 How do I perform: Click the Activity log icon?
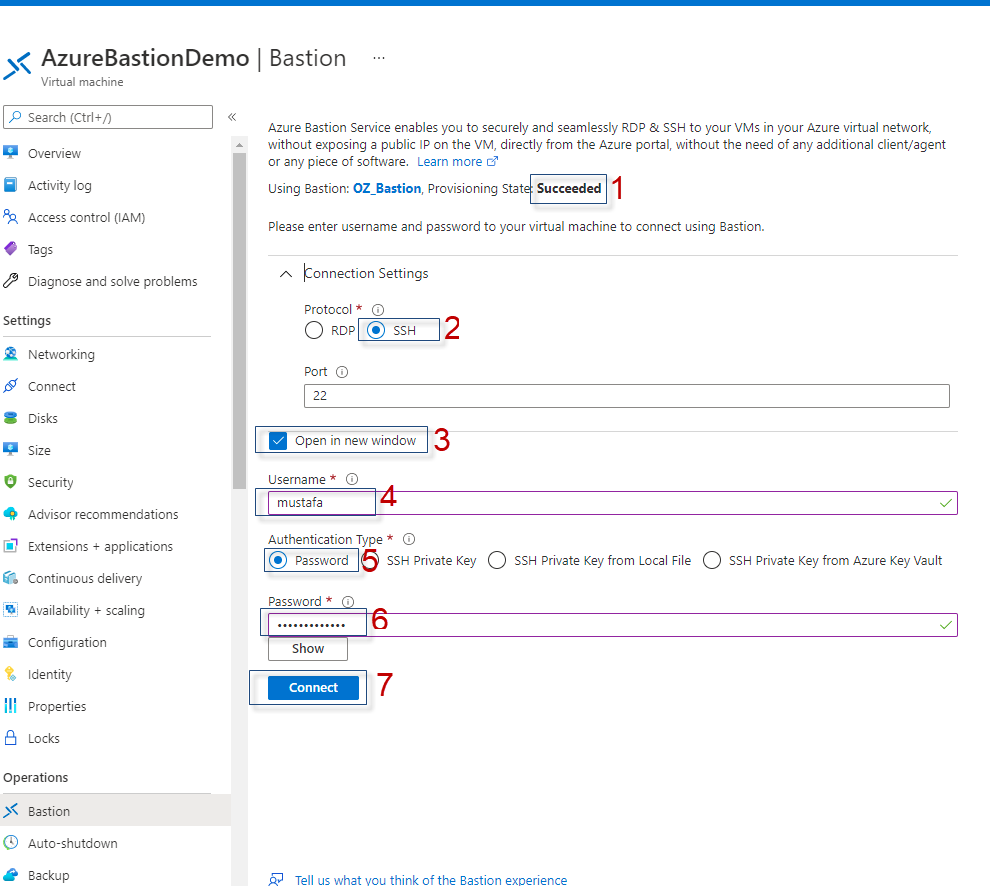[11, 184]
